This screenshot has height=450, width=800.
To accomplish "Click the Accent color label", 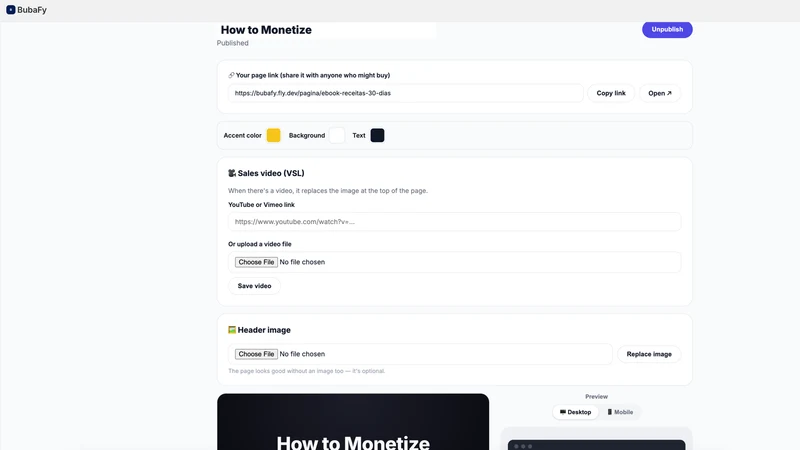I will [x=242, y=136].
